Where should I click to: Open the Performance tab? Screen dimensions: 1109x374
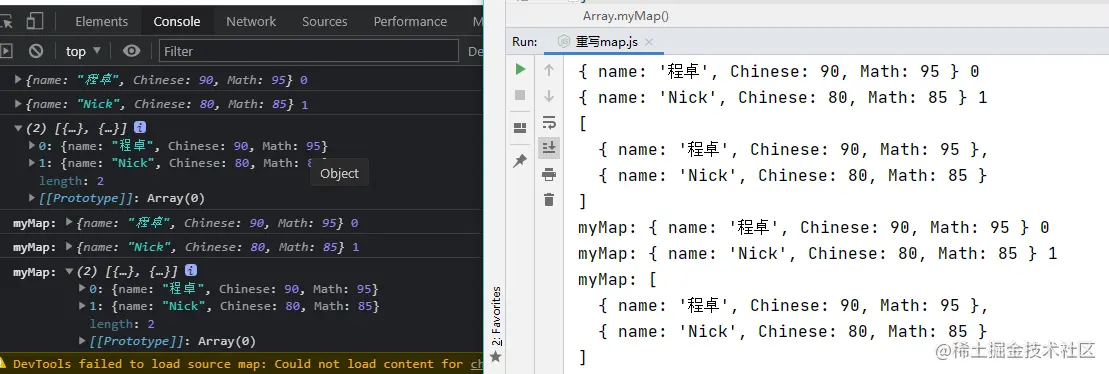[410, 21]
